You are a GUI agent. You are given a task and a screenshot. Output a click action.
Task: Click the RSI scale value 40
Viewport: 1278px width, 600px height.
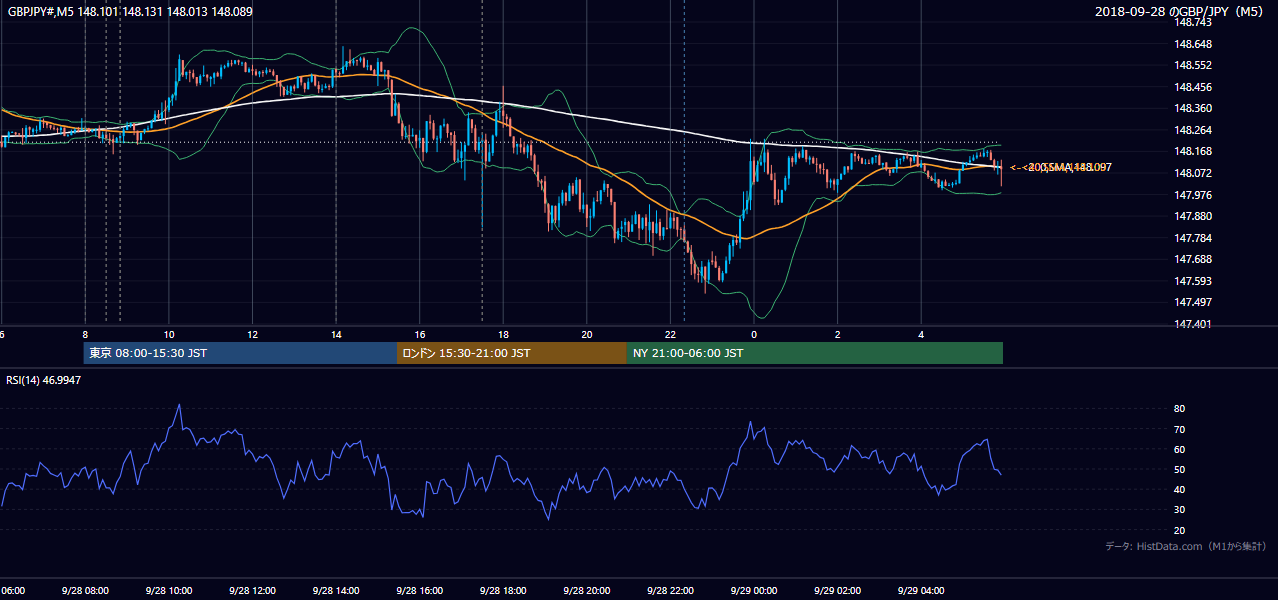point(1180,489)
